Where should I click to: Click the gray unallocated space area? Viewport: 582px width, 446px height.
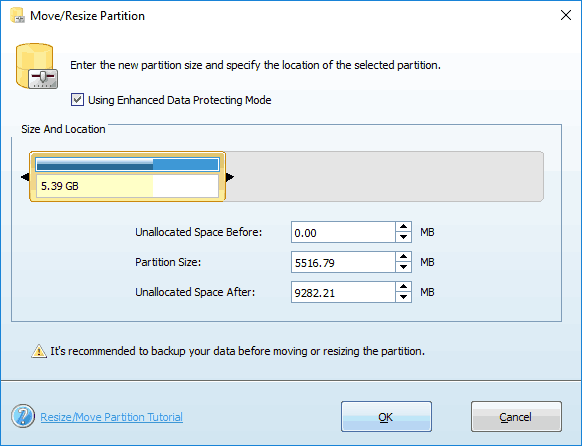pos(384,177)
